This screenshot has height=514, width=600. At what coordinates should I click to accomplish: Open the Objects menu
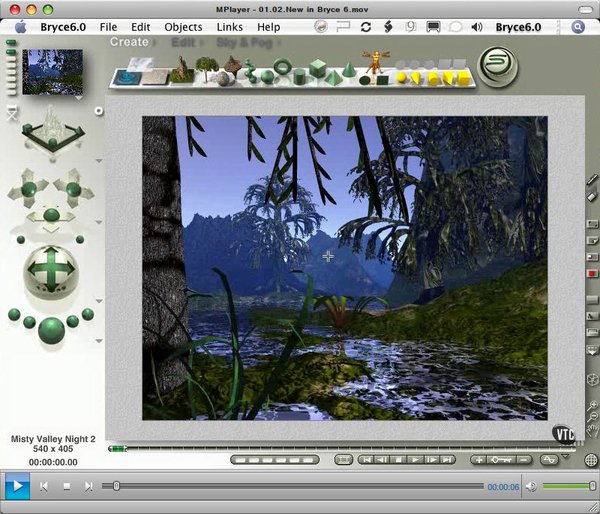183,27
